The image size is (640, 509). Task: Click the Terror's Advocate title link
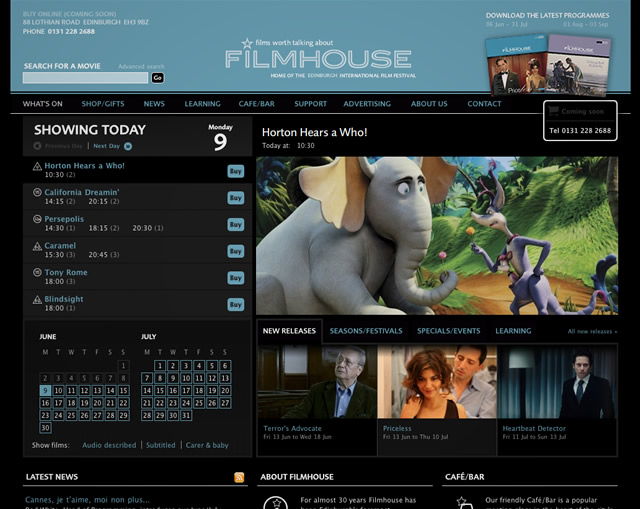coord(292,429)
